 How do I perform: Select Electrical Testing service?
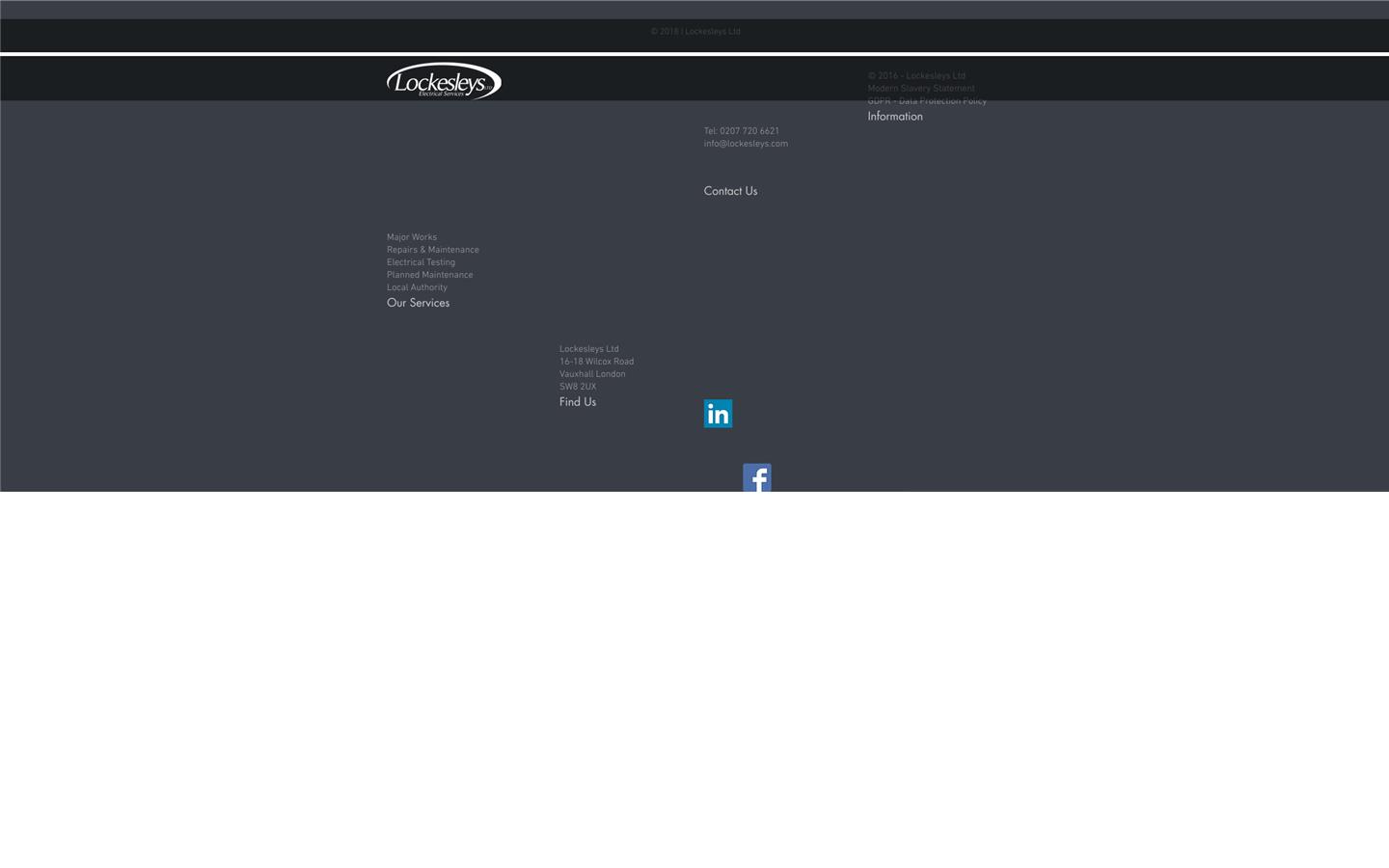click(421, 261)
